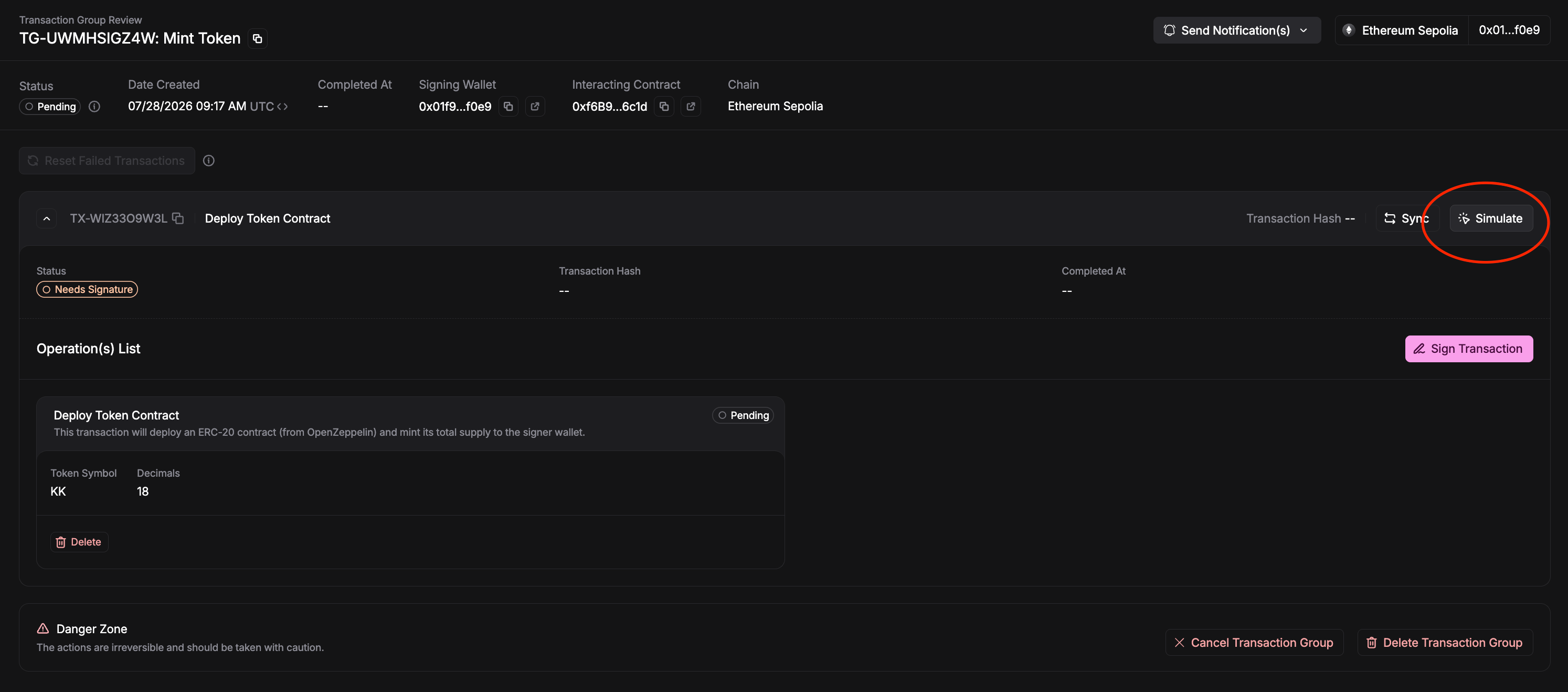Click the Needs Signature status badge
Screen dimensions: 1568x692
coord(87,289)
